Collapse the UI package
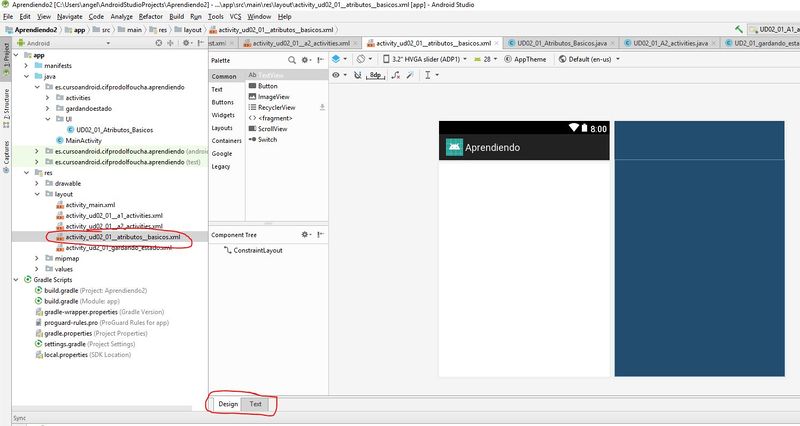The height and width of the screenshot is (426, 800). 47,119
